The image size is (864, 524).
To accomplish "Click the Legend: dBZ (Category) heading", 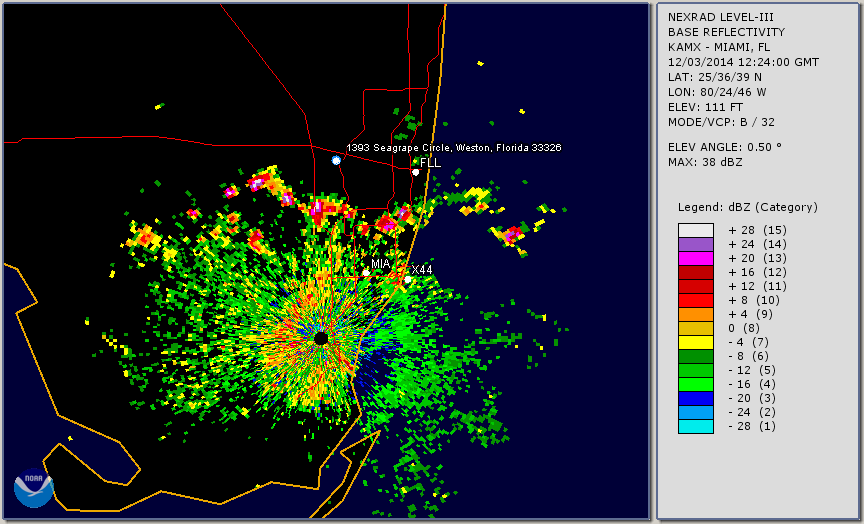I will click(x=748, y=207).
